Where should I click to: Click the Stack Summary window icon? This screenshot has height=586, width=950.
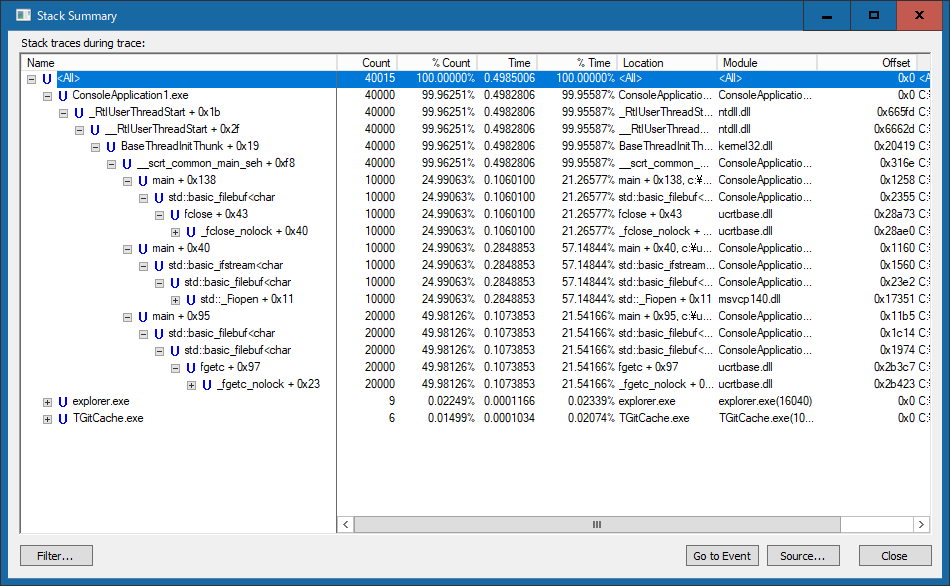coord(23,16)
